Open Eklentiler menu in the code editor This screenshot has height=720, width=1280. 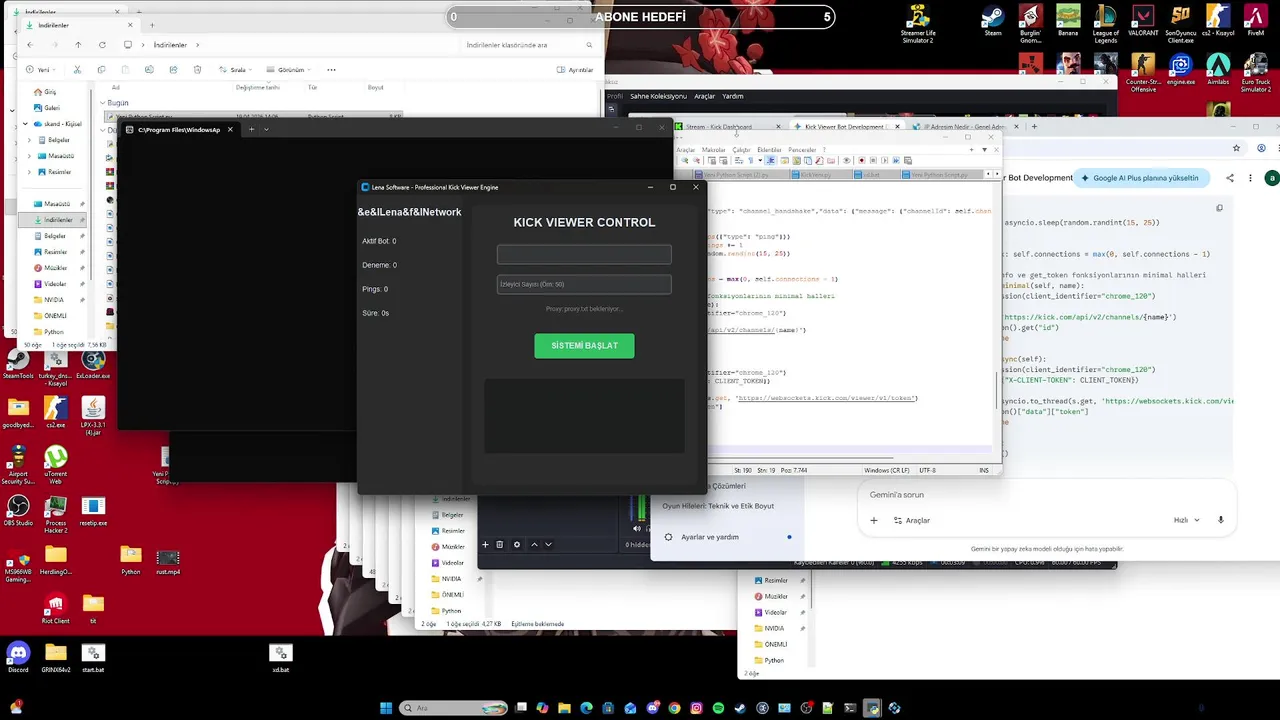pyautogui.click(x=769, y=150)
